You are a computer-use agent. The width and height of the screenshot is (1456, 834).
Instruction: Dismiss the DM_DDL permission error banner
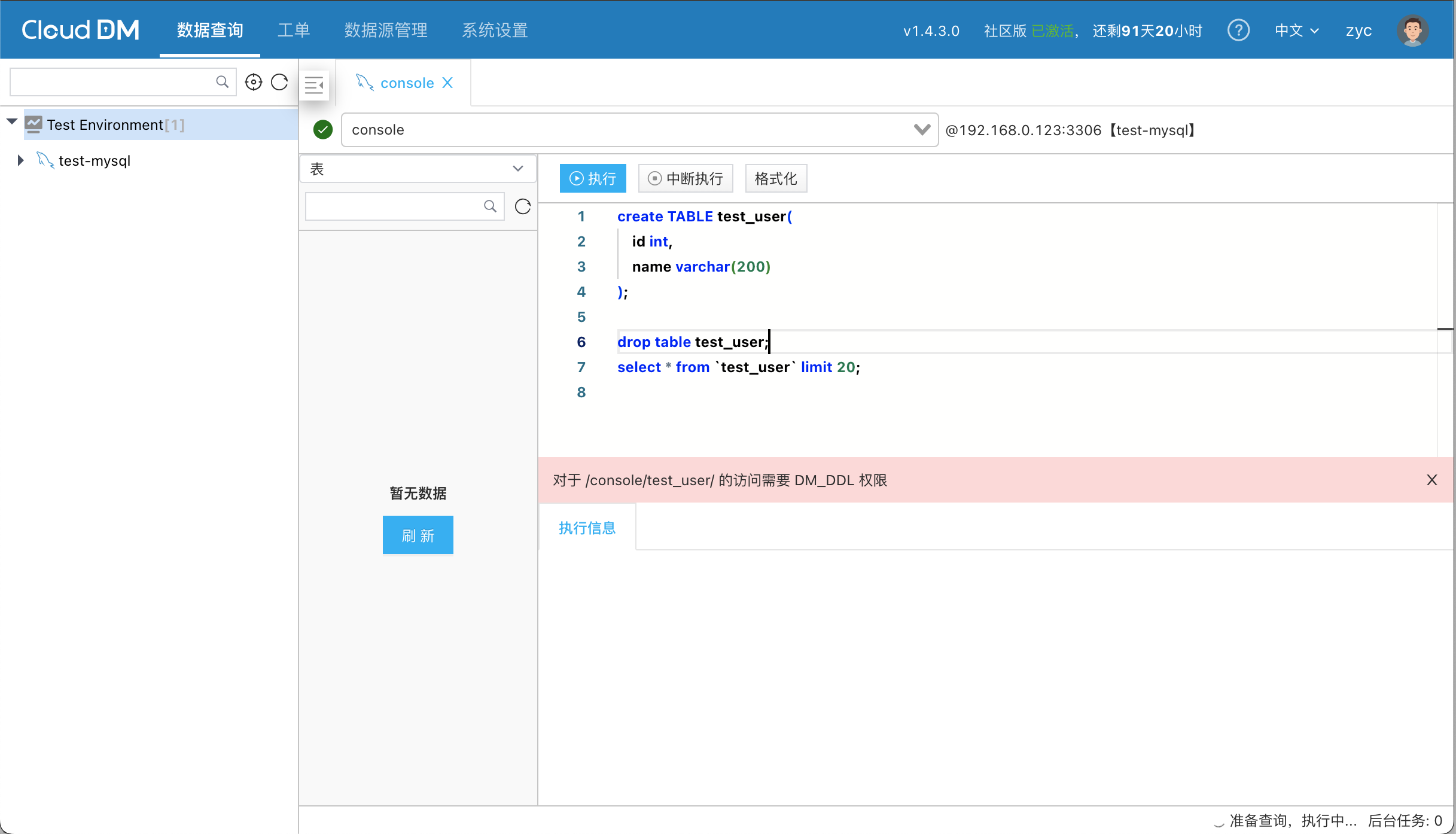tap(1431, 480)
